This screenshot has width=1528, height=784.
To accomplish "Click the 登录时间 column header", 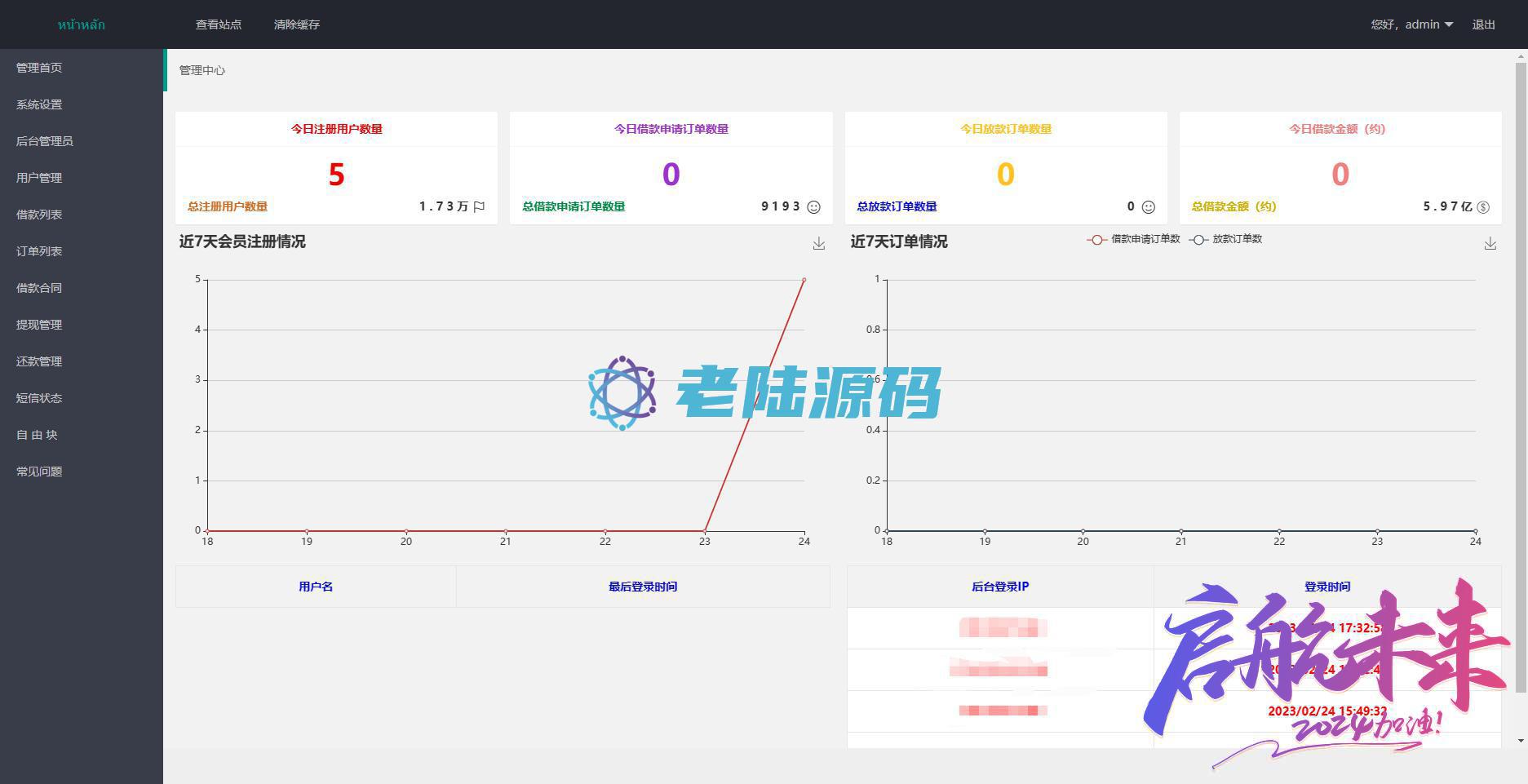I will 1327,587.
